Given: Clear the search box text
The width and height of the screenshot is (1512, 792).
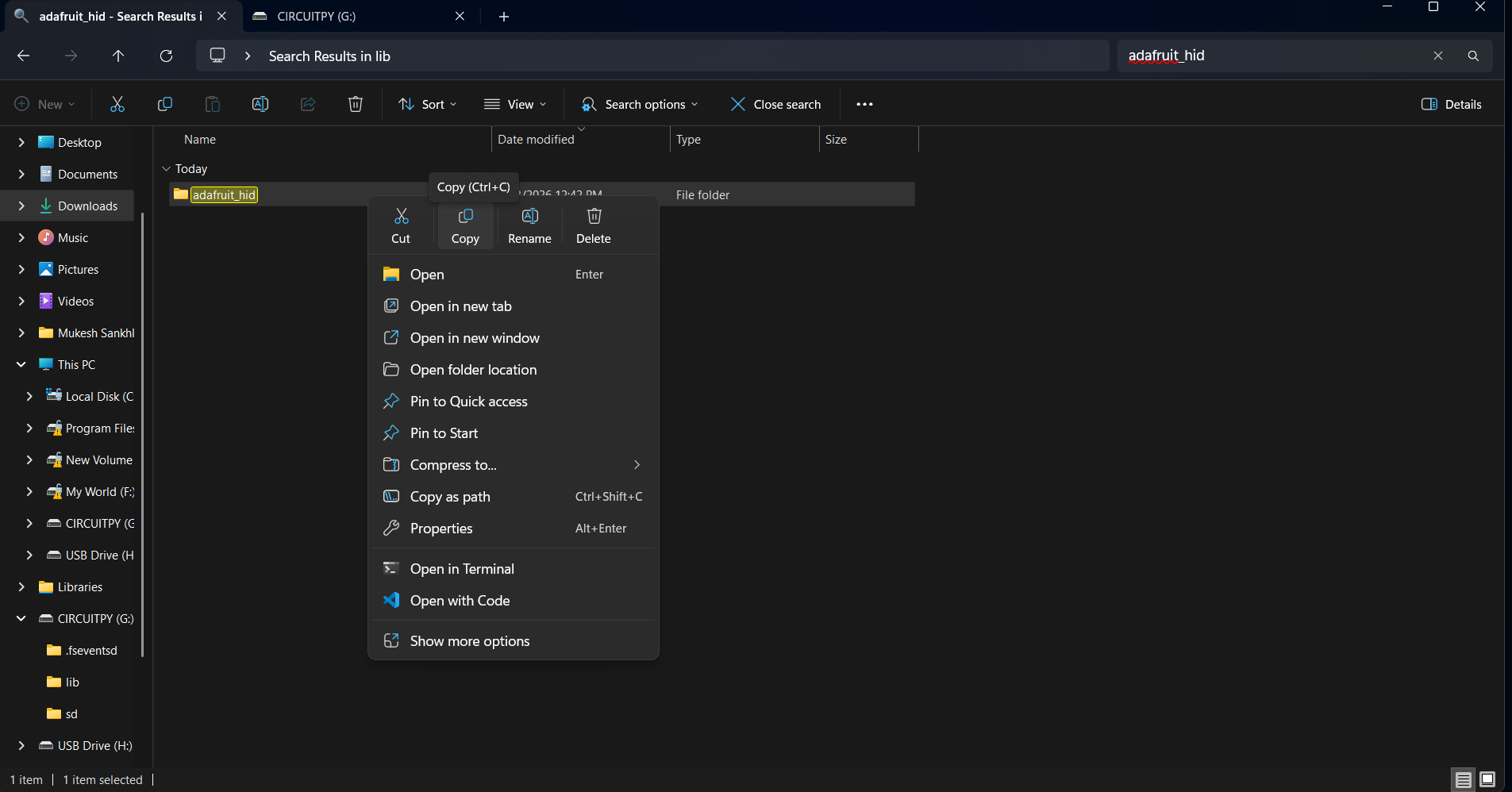Looking at the screenshot, I should pyautogui.click(x=1438, y=56).
